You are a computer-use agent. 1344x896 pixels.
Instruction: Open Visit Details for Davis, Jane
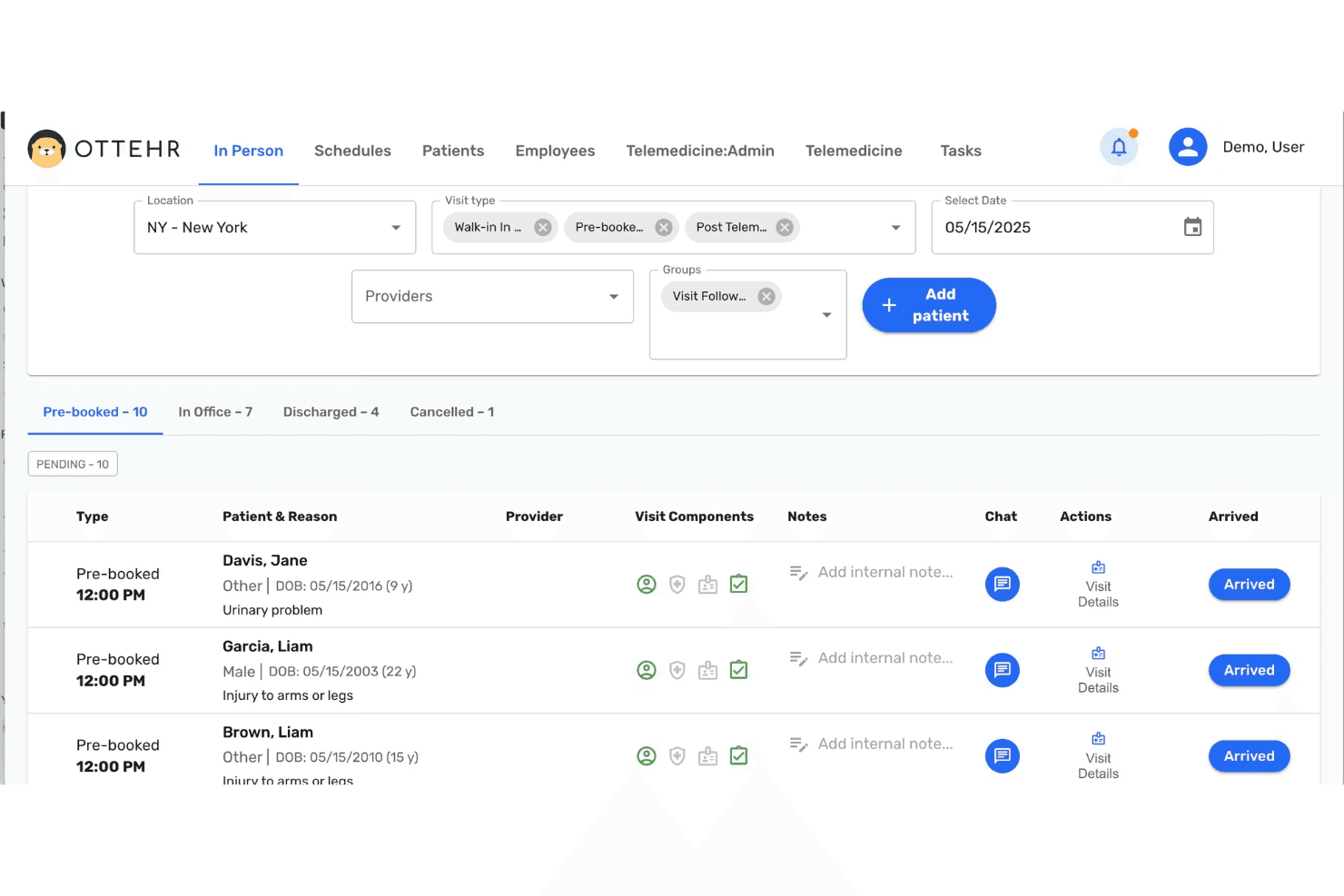pyautogui.click(x=1098, y=585)
